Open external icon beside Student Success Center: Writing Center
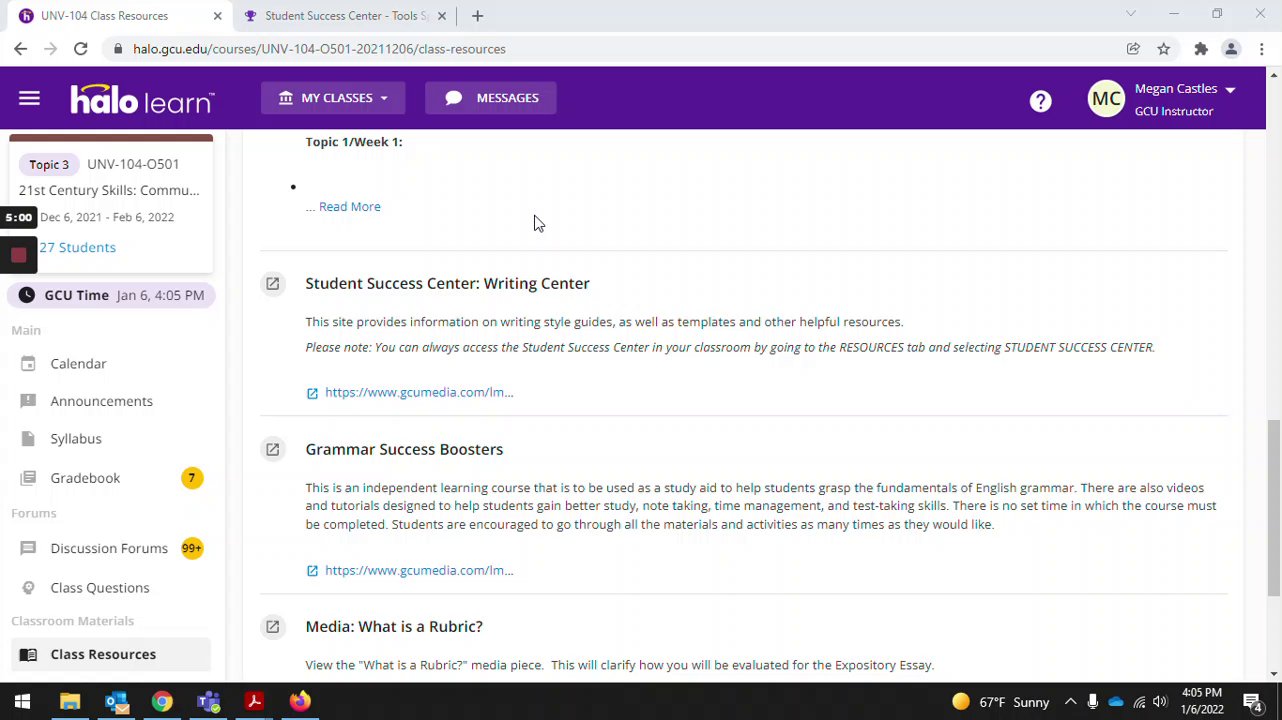Viewport: 1282px width, 720px height. coord(272,284)
